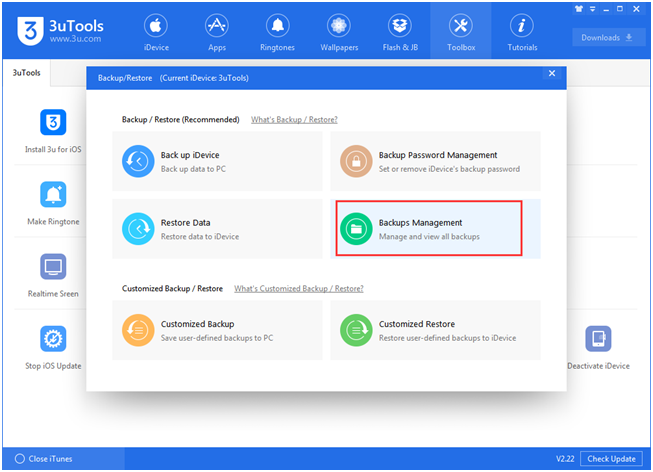
Task: Go to Ringtones section
Action: pyautogui.click(x=277, y=33)
